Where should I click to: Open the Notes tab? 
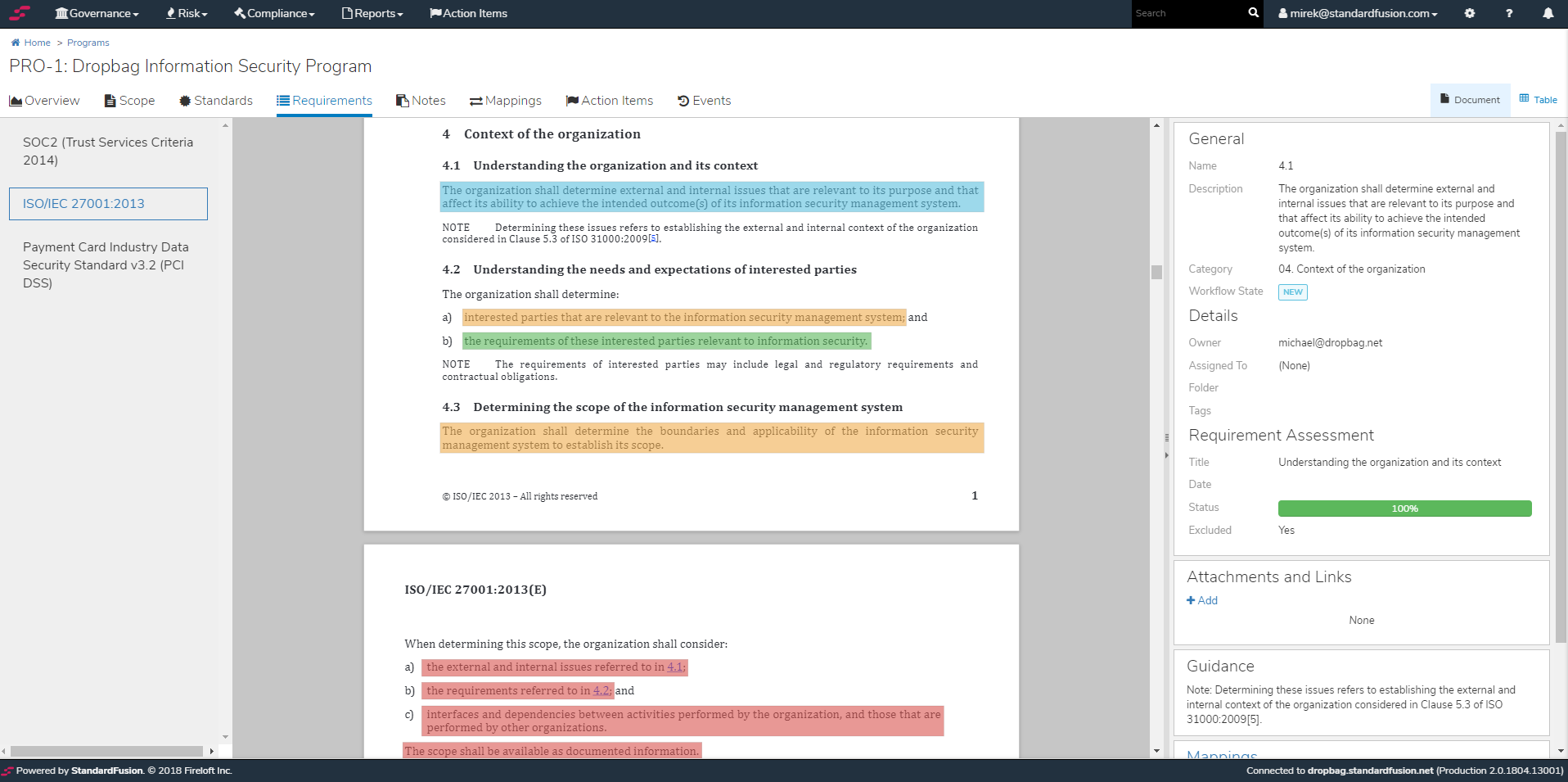(x=421, y=101)
